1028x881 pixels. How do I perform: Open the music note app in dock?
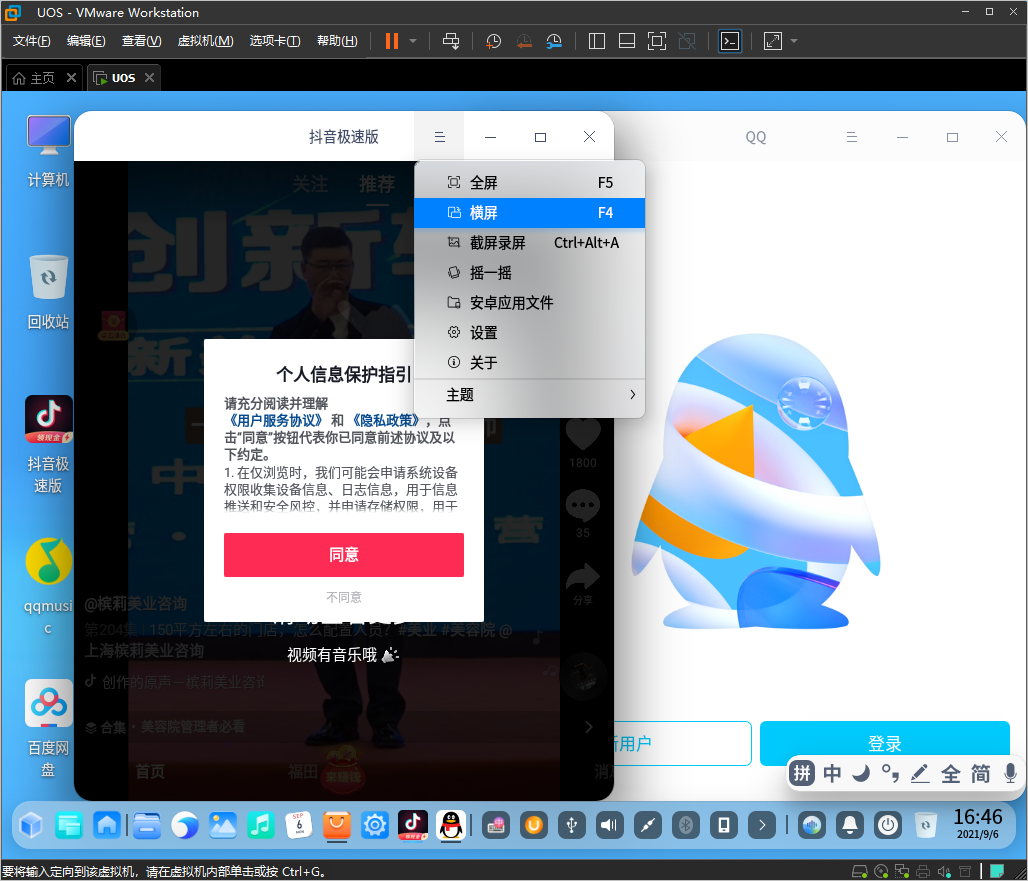(260, 825)
